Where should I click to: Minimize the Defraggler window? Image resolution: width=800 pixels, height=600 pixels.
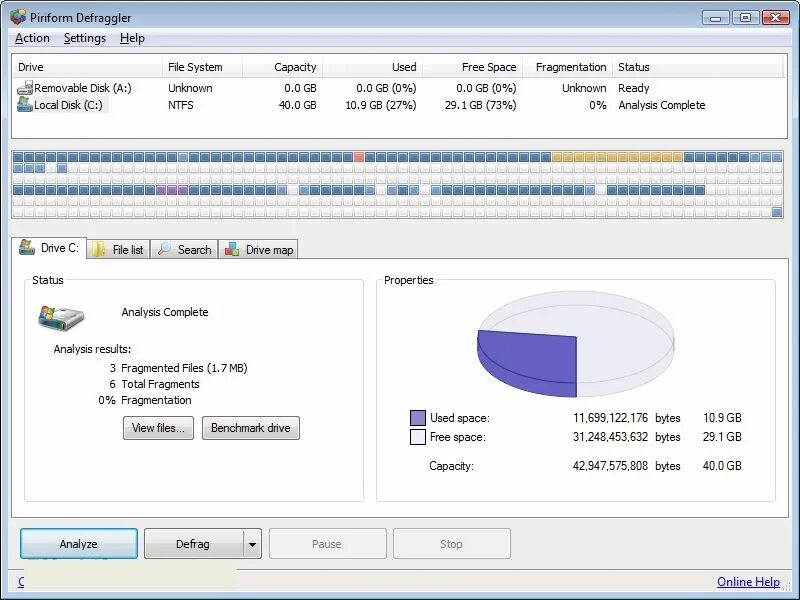(715, 18)
